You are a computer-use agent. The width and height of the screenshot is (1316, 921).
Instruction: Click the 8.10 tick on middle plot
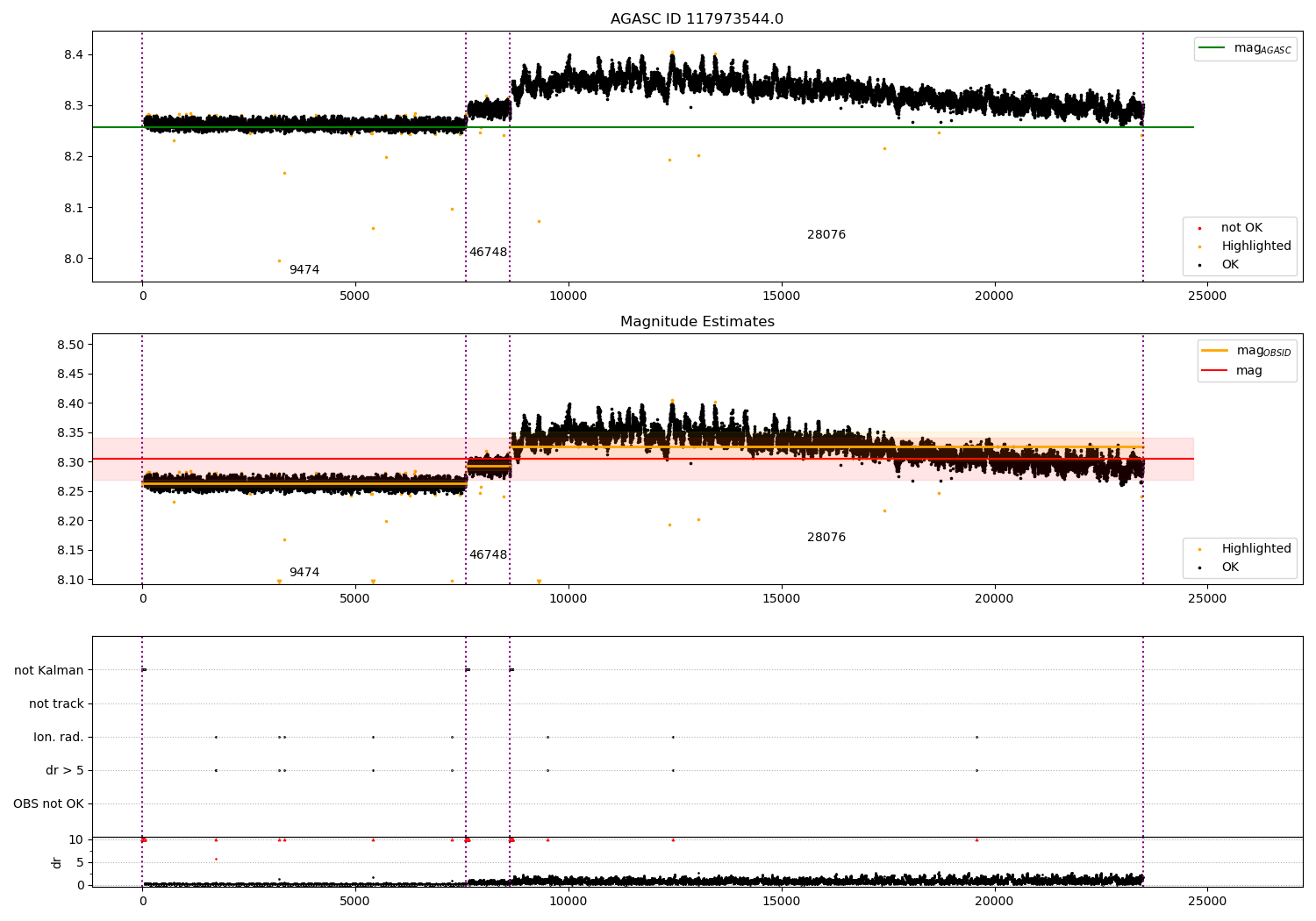70,581
